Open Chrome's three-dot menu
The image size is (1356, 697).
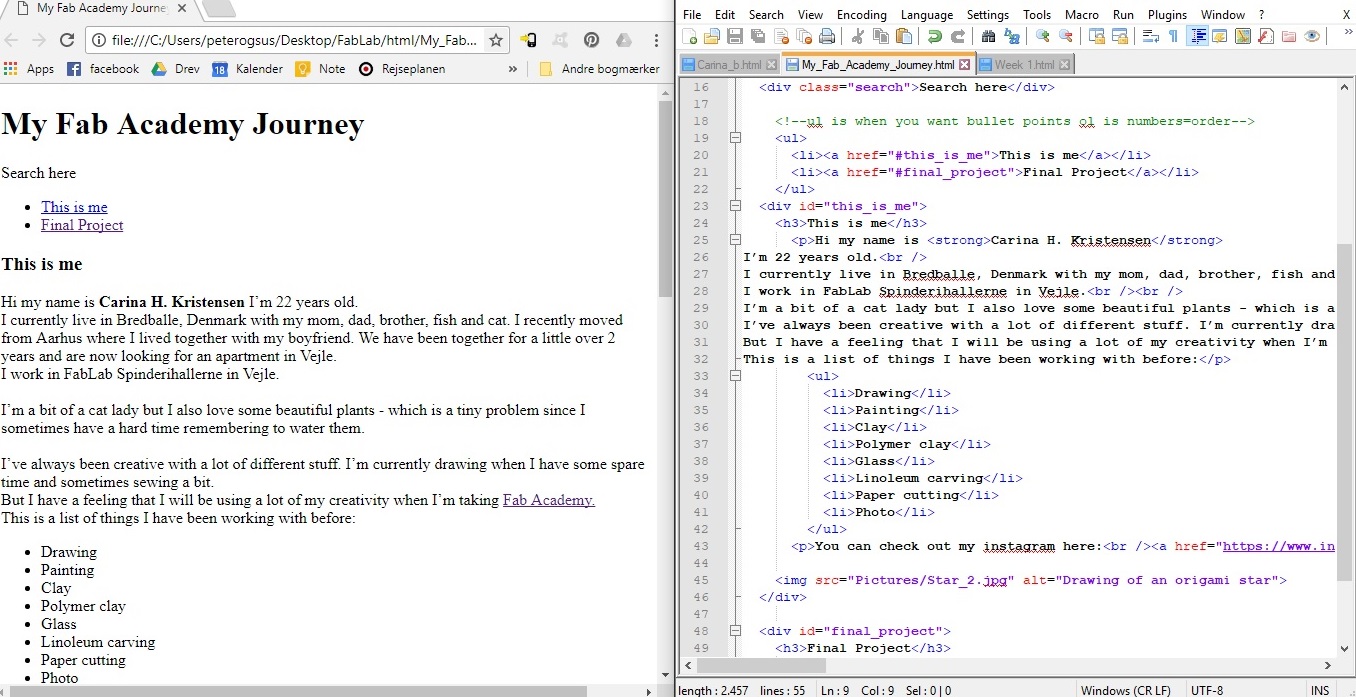coord(656,40)
